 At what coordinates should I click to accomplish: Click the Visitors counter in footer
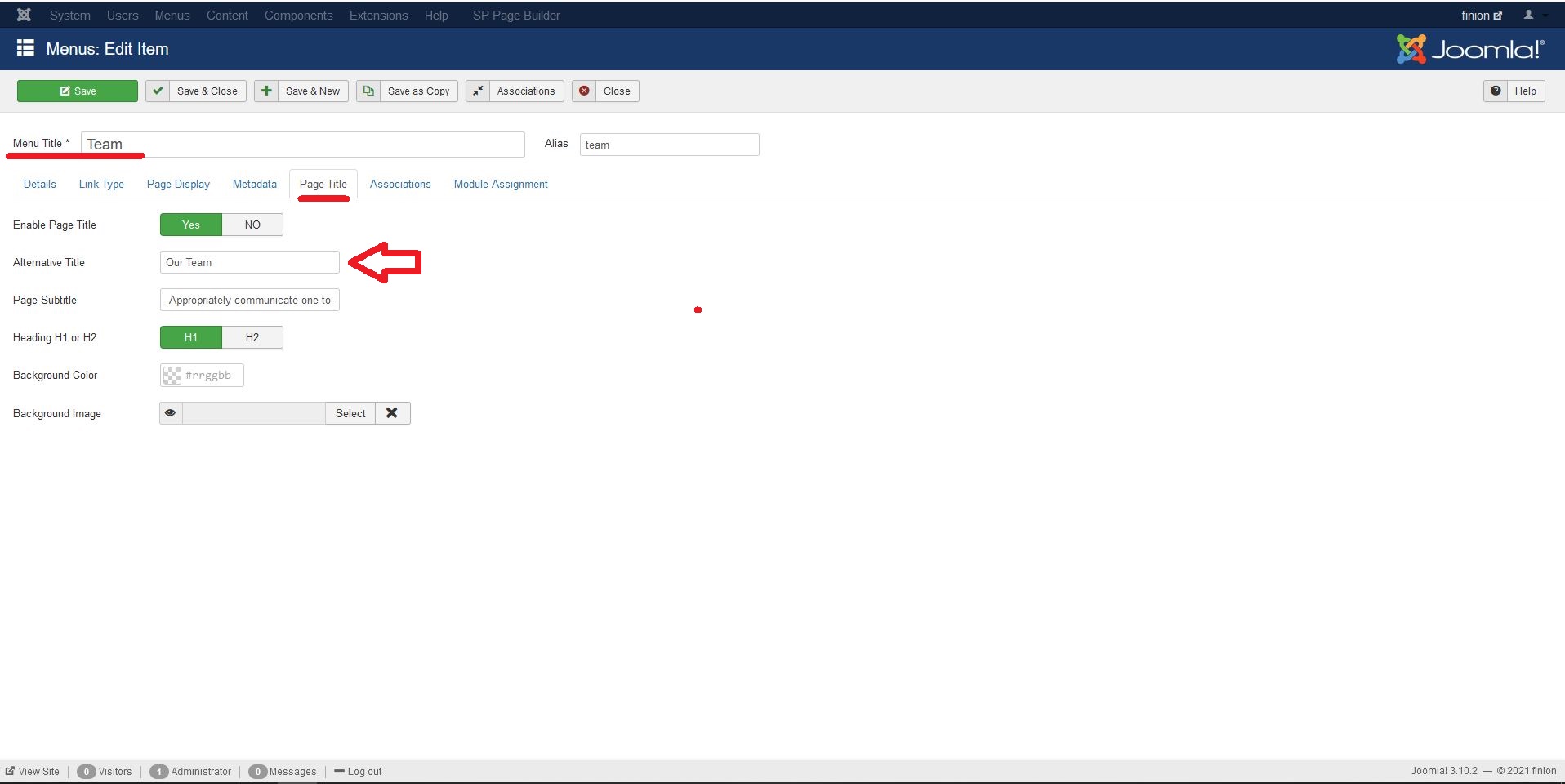pyautogui.click(x=105, y=771)
